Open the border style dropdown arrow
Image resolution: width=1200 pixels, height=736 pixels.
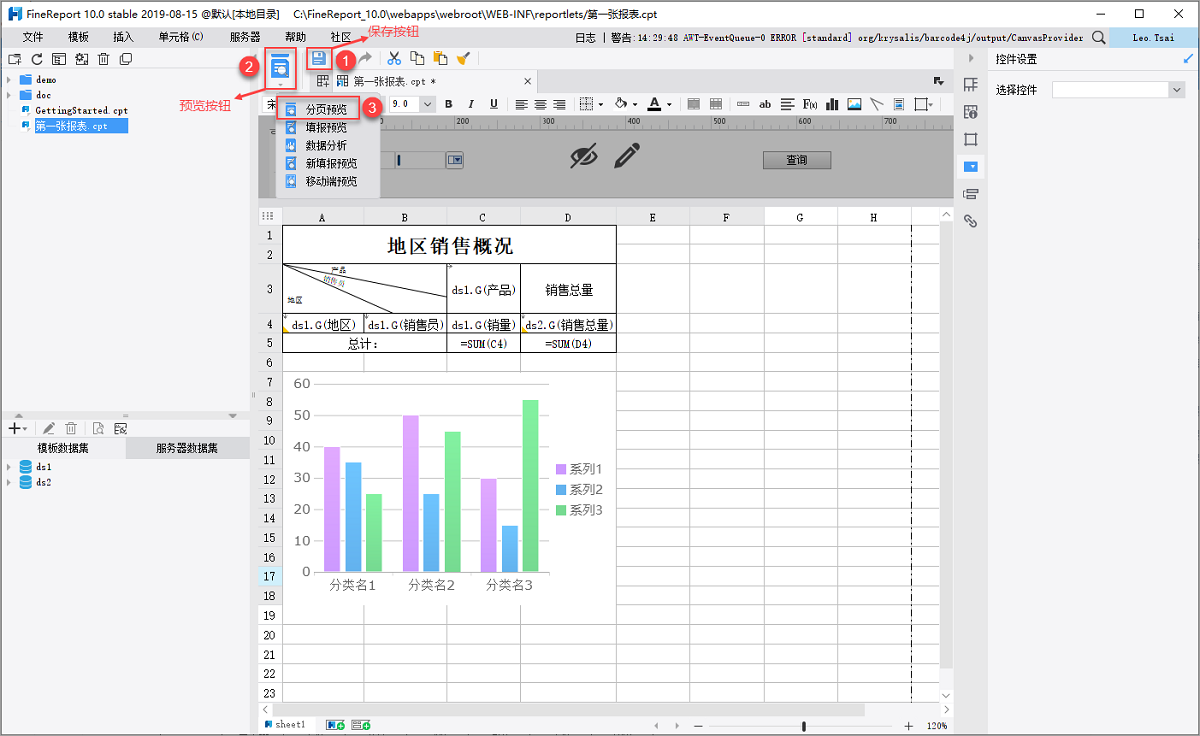(600, 104)
